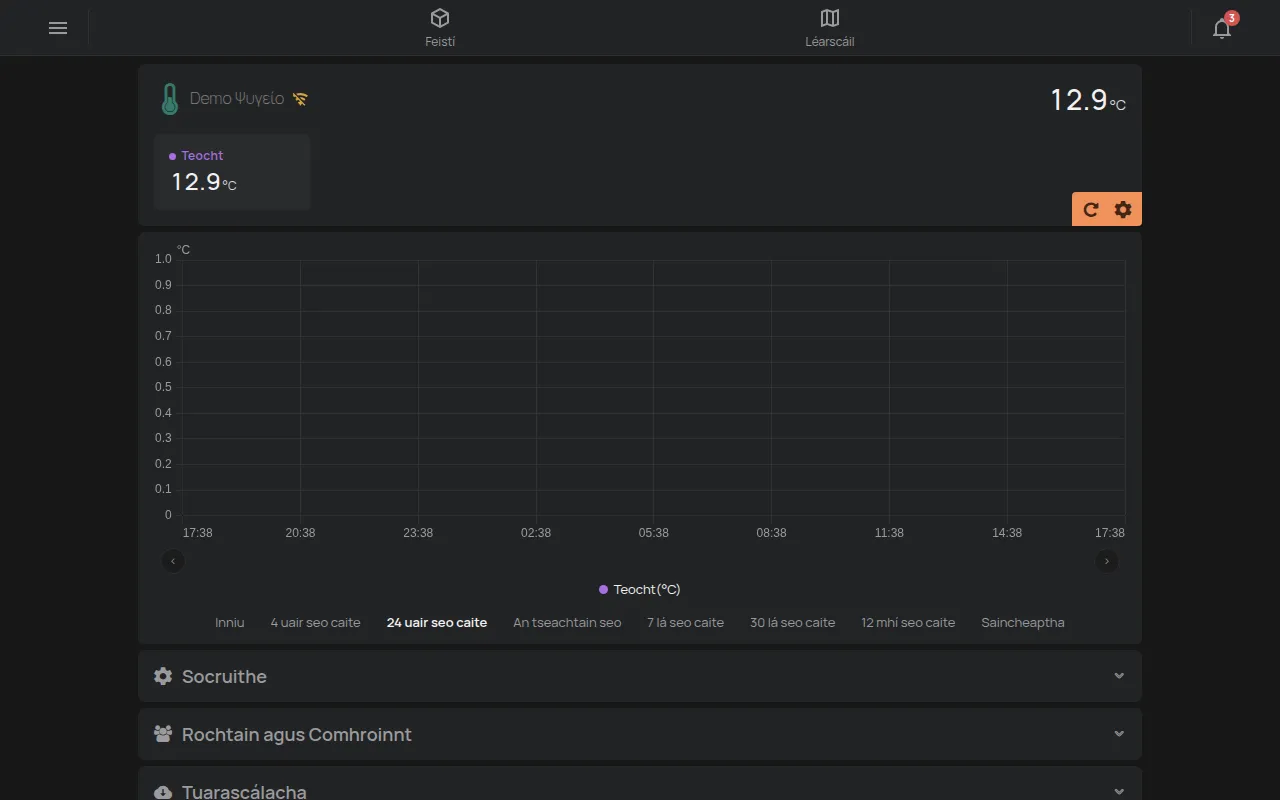Viewport: 1280px width, 800px height.
Task: Open the orange gear settings icon
Action: (x=1123, y=209)
